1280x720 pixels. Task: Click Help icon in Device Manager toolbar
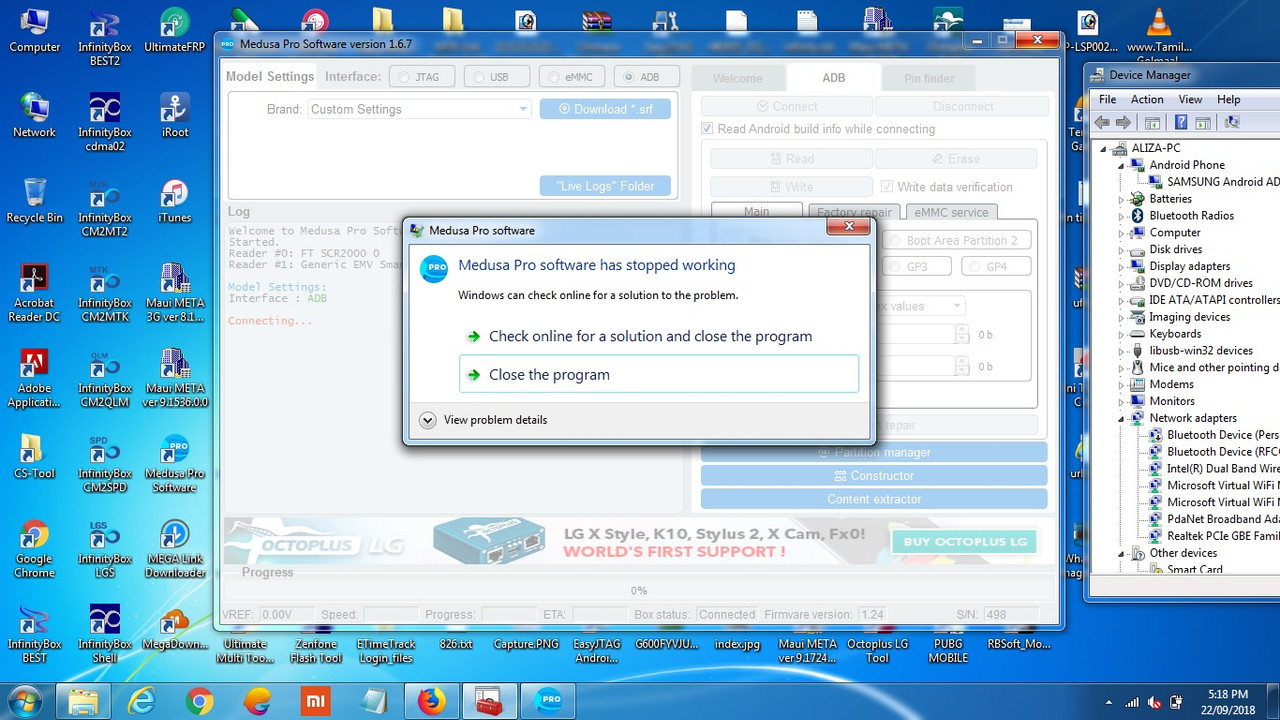(x=1181, y=122)
